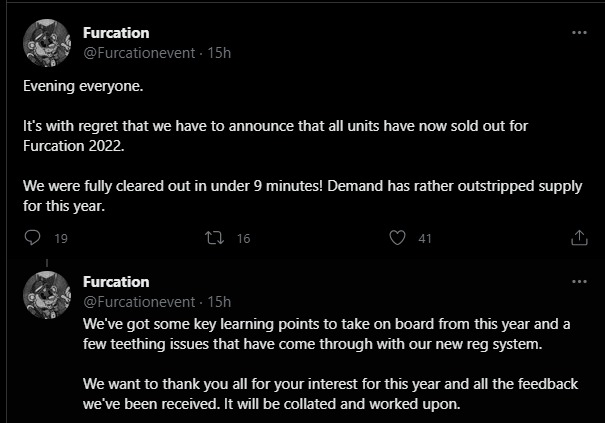Click the 'Evening everyone.' opening line

83,86
